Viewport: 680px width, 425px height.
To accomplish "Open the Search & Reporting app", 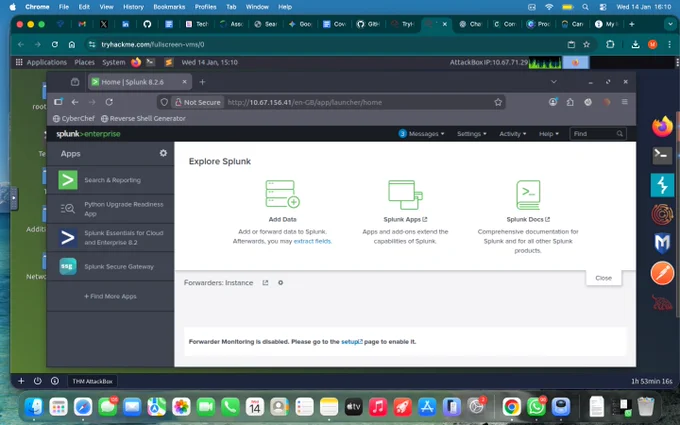I will point(110,180).
